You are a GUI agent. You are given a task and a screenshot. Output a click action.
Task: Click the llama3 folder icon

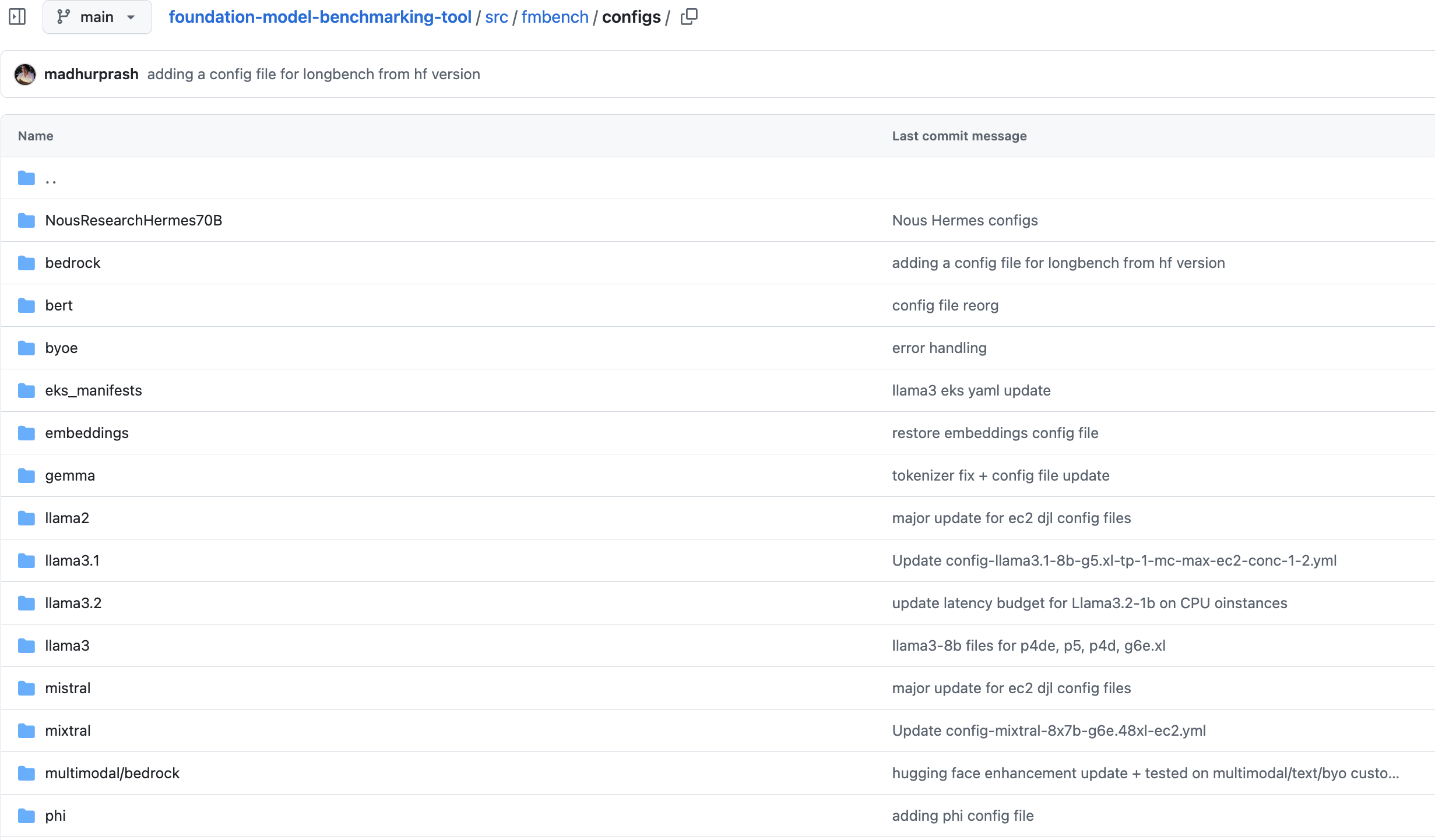[26, 645]
